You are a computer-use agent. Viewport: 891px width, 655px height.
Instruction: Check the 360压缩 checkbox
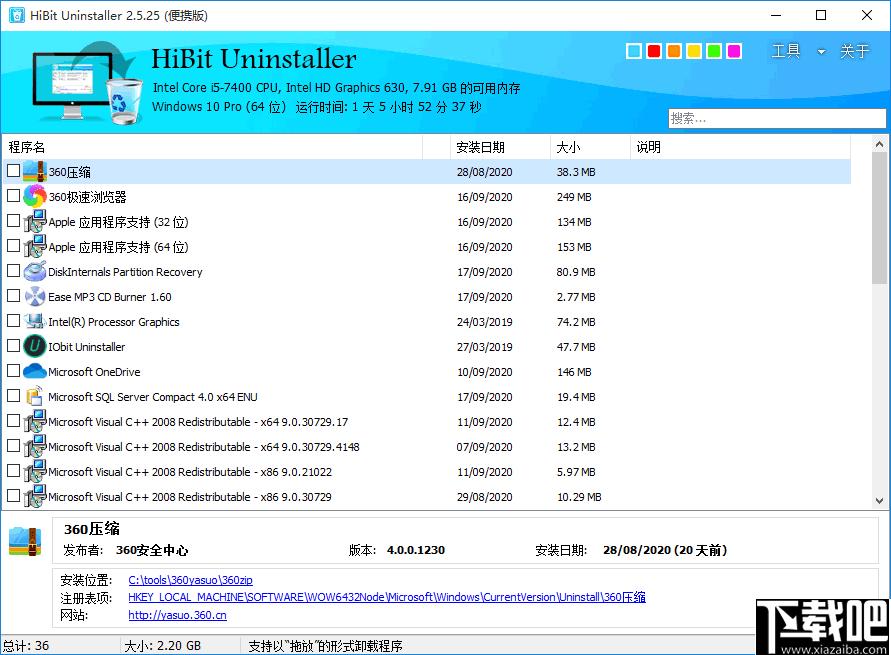point(13,171)
